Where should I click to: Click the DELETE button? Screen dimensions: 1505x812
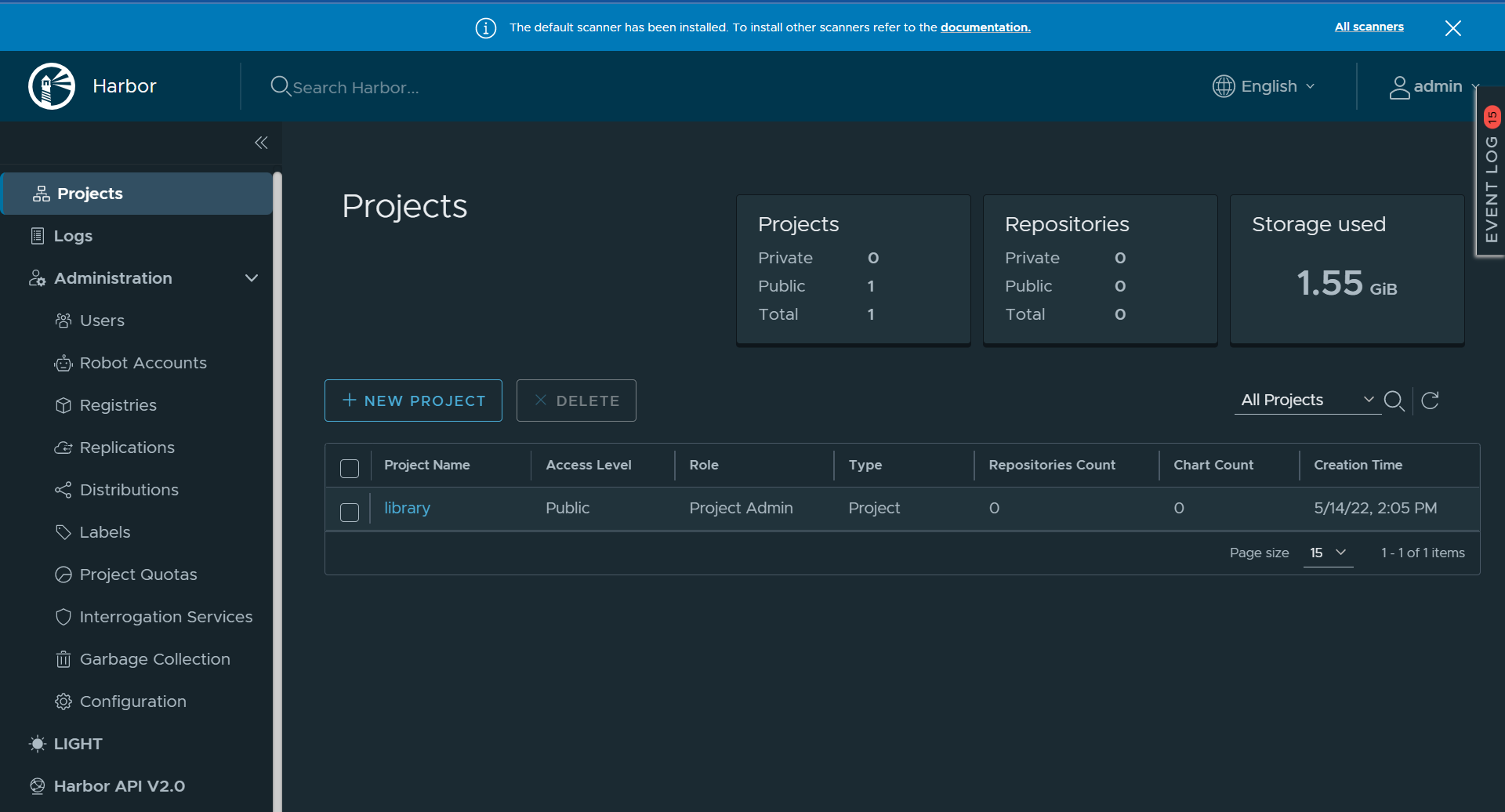(576, 401)
